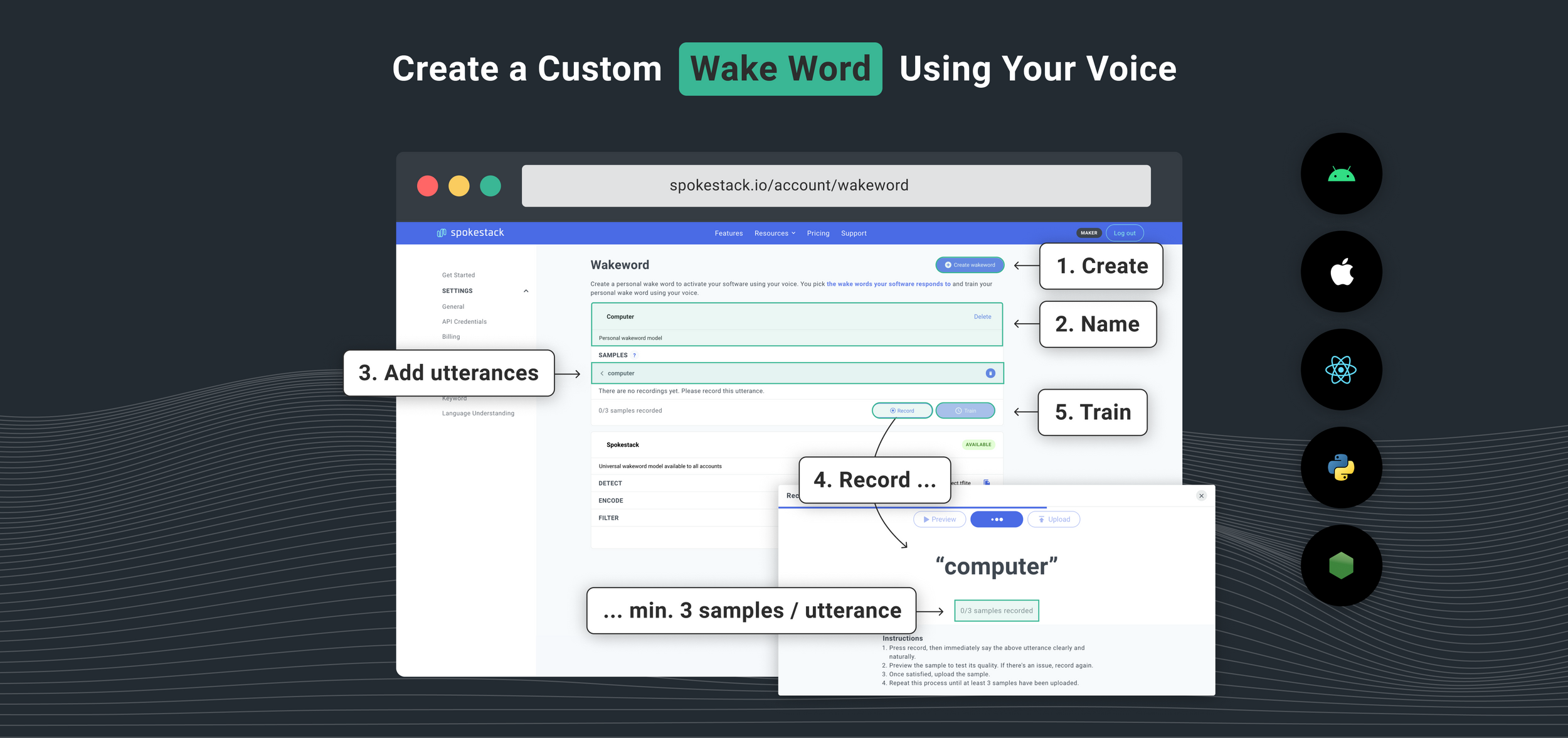Click the Train button
This screenshot has width=1568, height=738.
965,411
